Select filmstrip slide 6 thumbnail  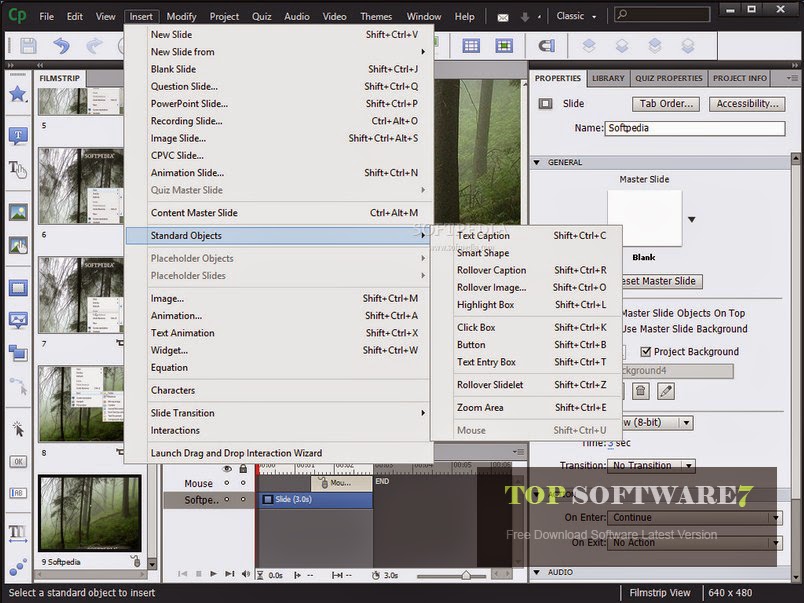pyautogui.click(x=81, y=186)
